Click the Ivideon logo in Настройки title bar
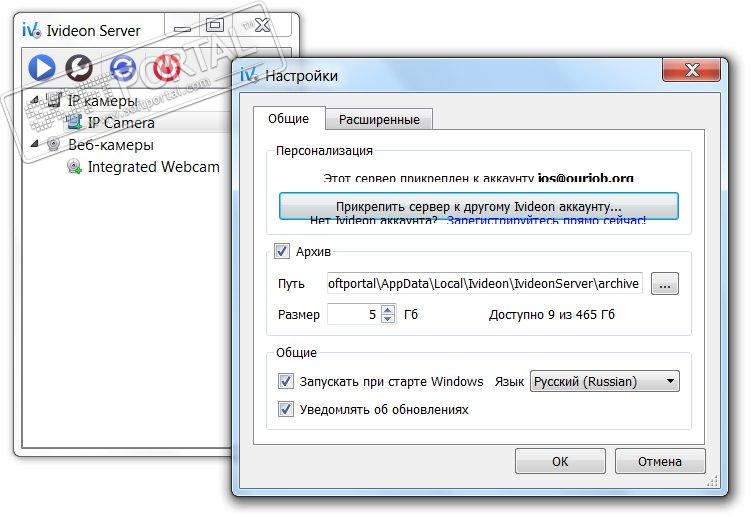 tap(248, 75)
